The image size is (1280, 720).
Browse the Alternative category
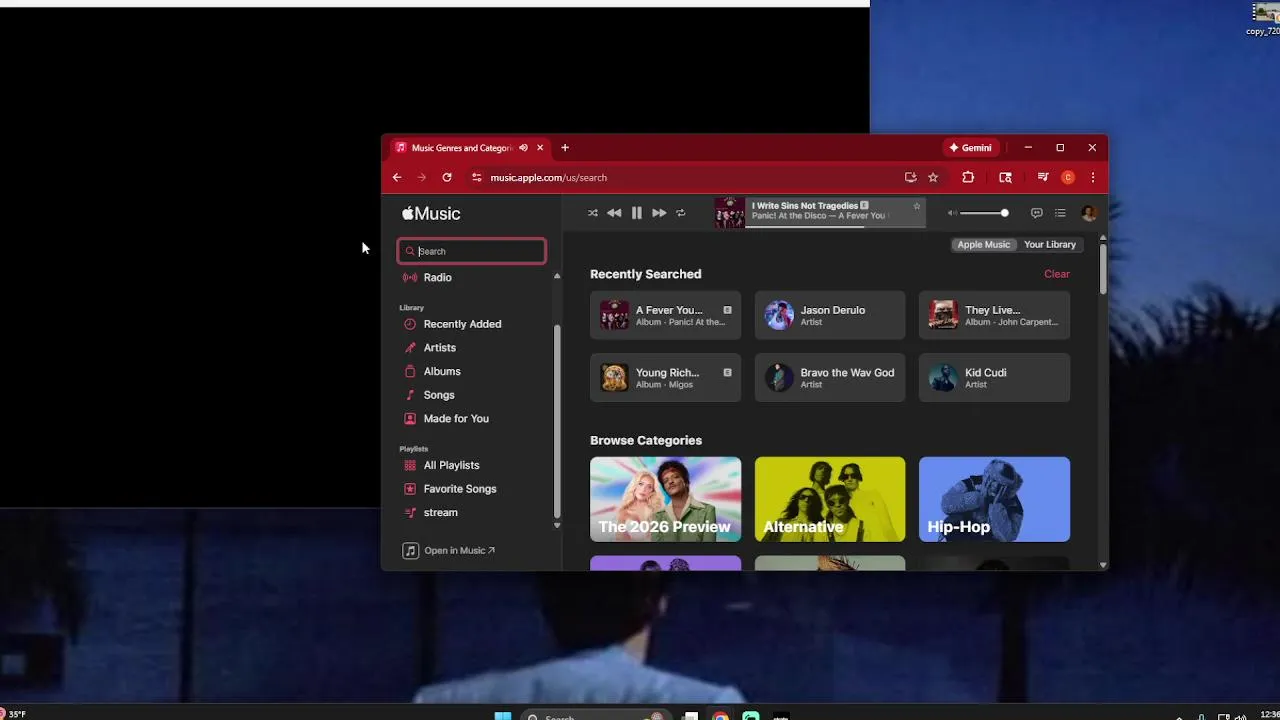point(830,499)
